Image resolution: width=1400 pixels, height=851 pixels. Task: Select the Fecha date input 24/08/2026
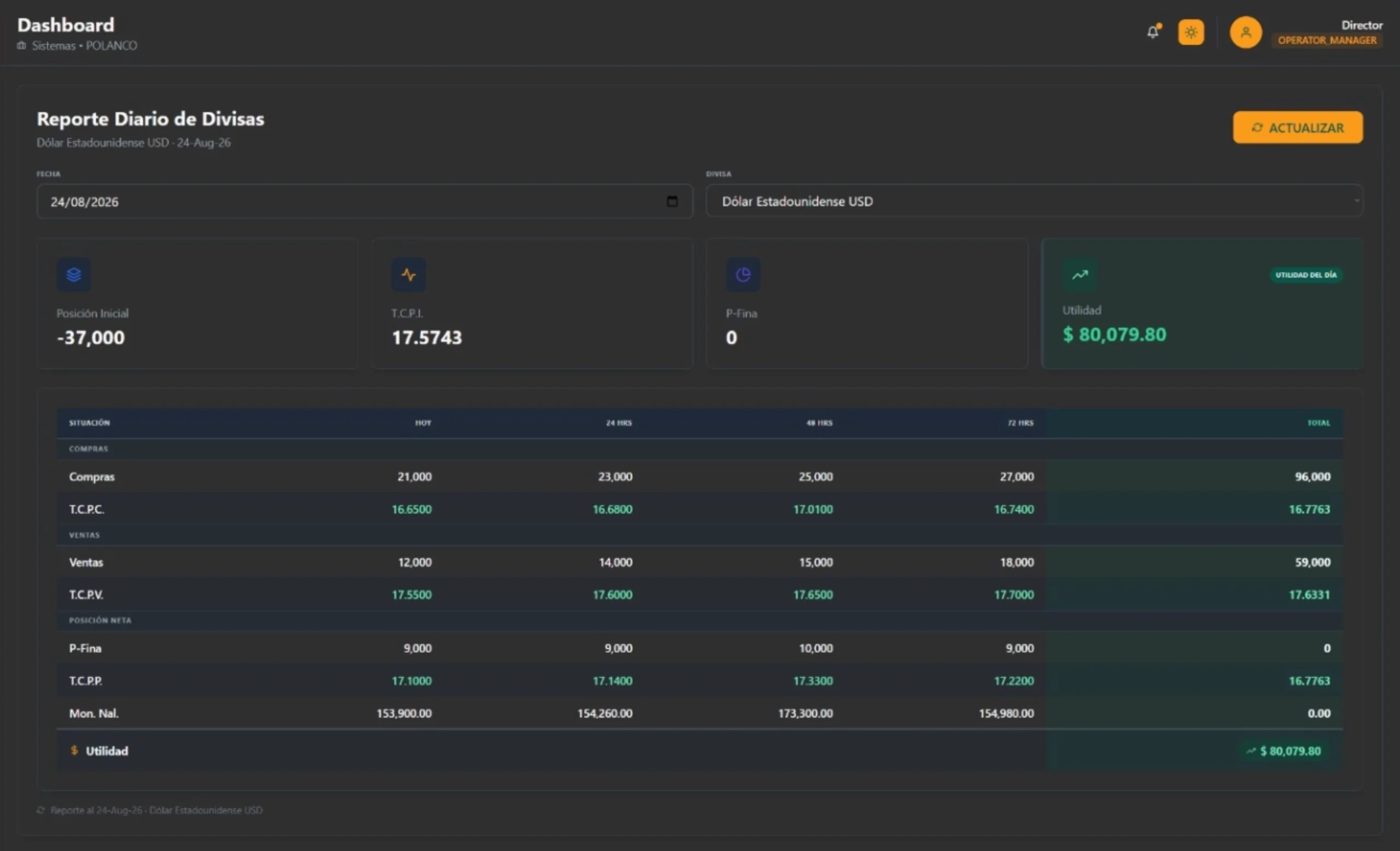coord(364,202)
